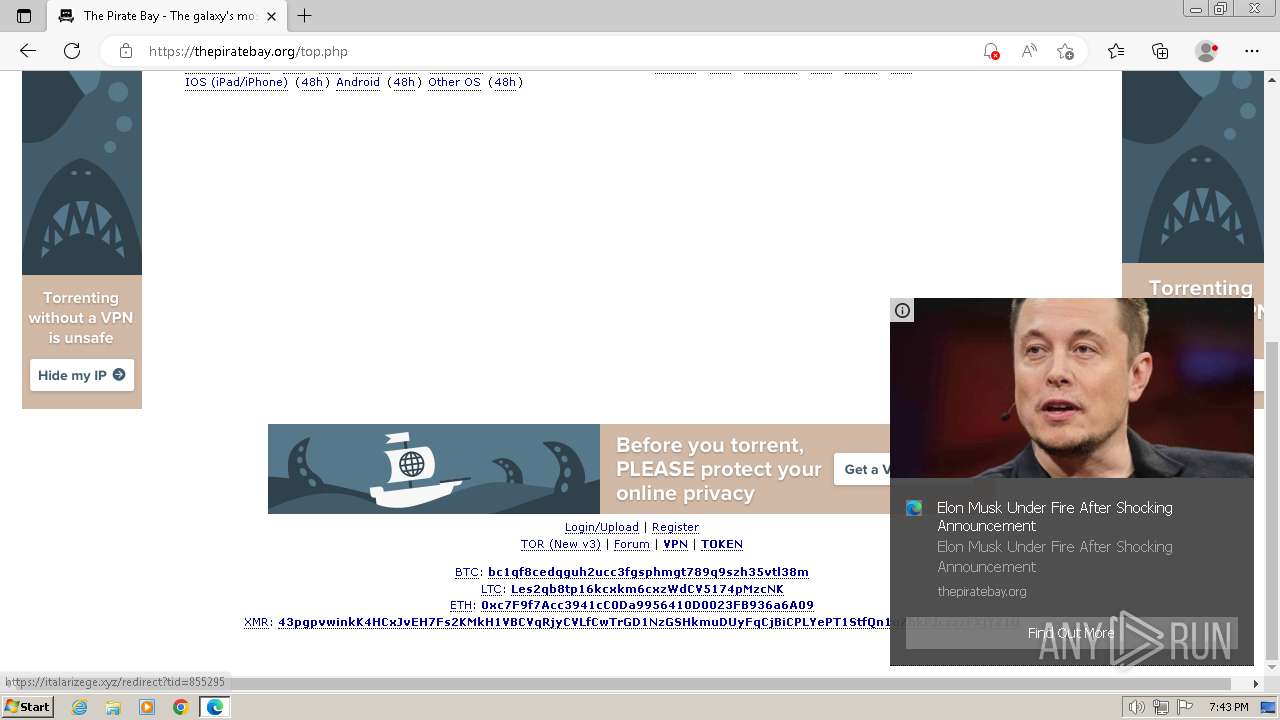This screenshot has height=720, width=1280.
Task: Click horizontal scrollbar right arrow
Action: [1256, 684]
